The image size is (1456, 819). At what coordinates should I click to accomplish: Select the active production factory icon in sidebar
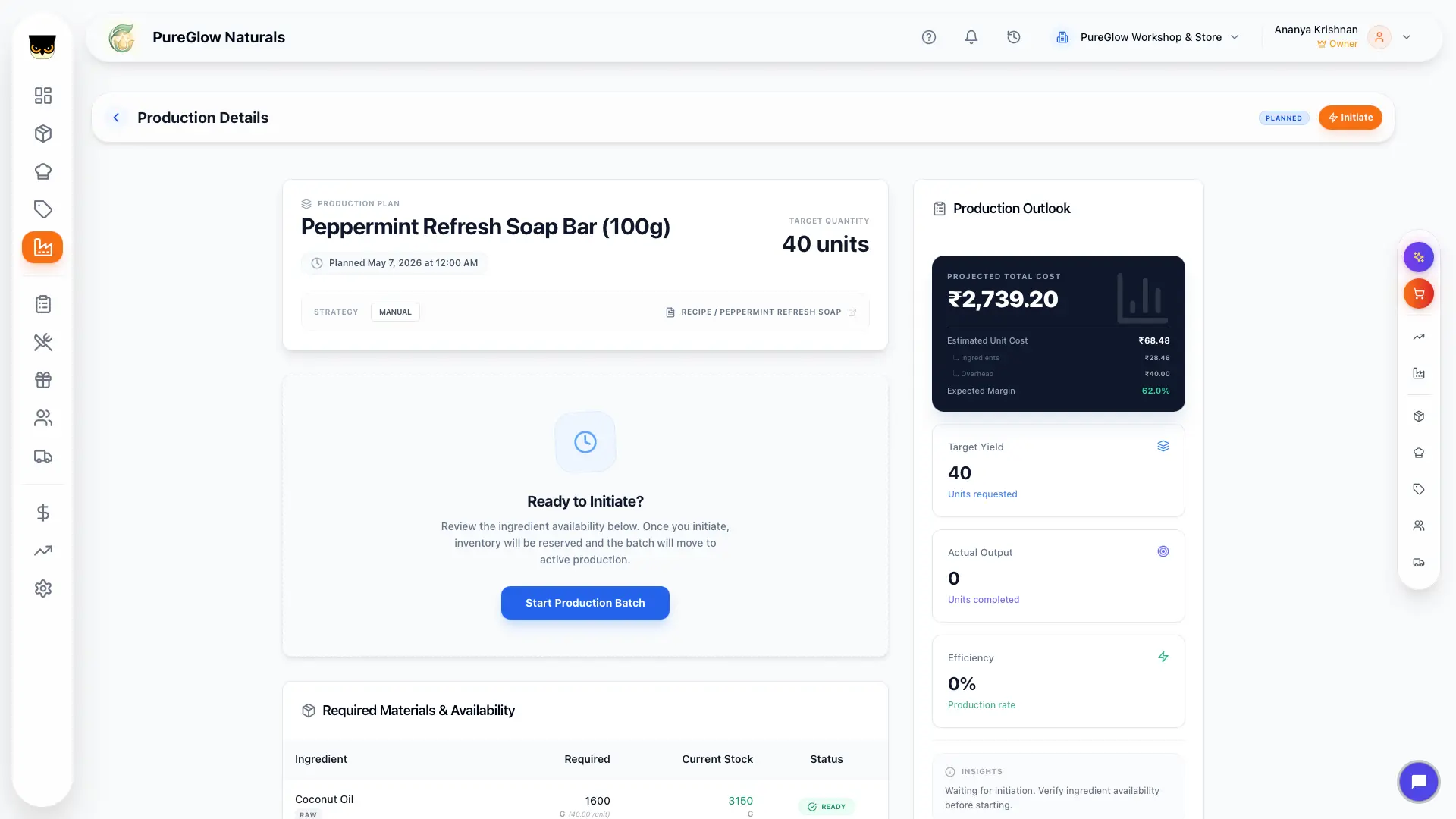[x=42, y=247]
